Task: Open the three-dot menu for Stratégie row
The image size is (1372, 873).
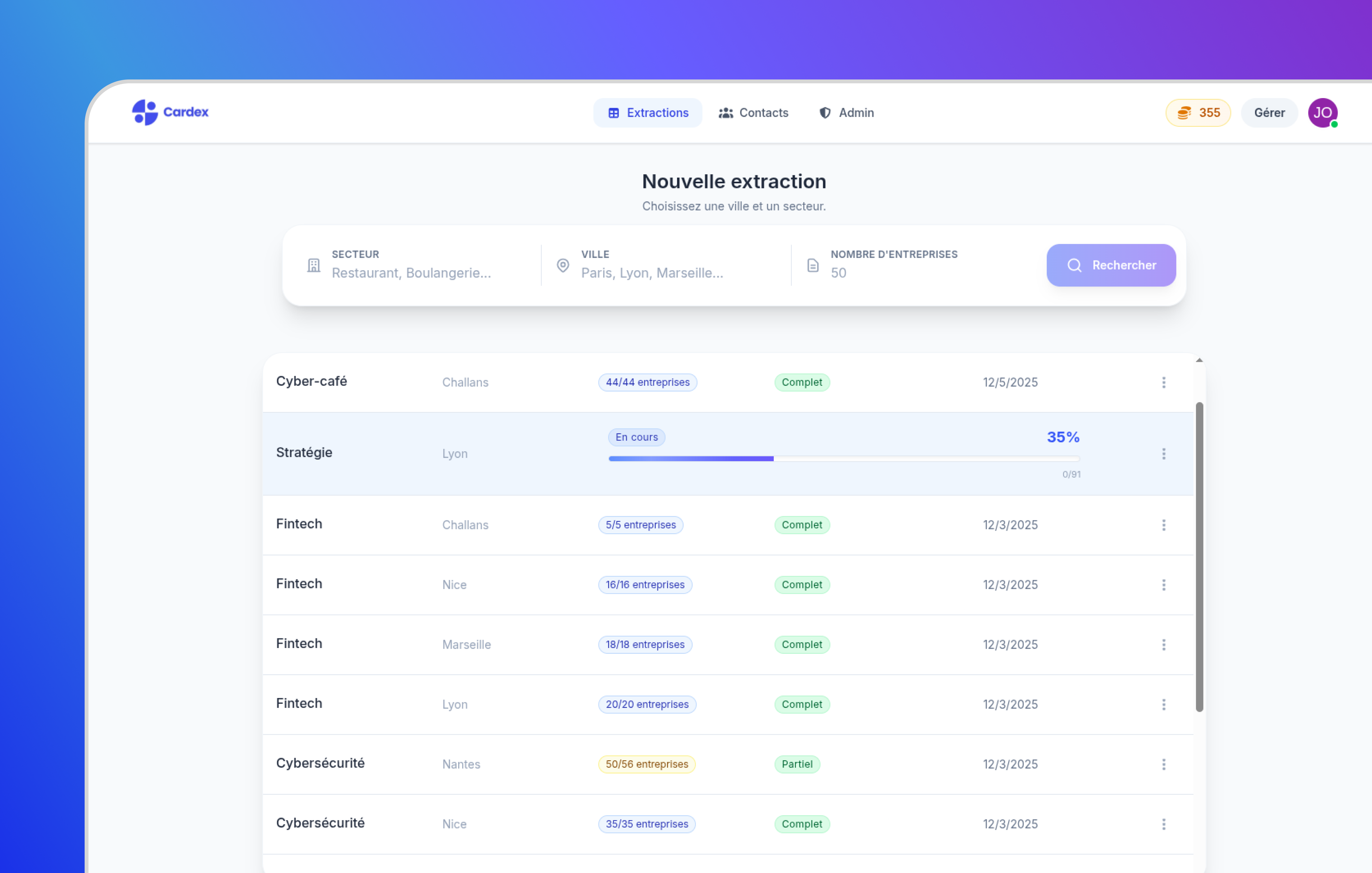Action: pyautogui.click(x=1163, y=454)
